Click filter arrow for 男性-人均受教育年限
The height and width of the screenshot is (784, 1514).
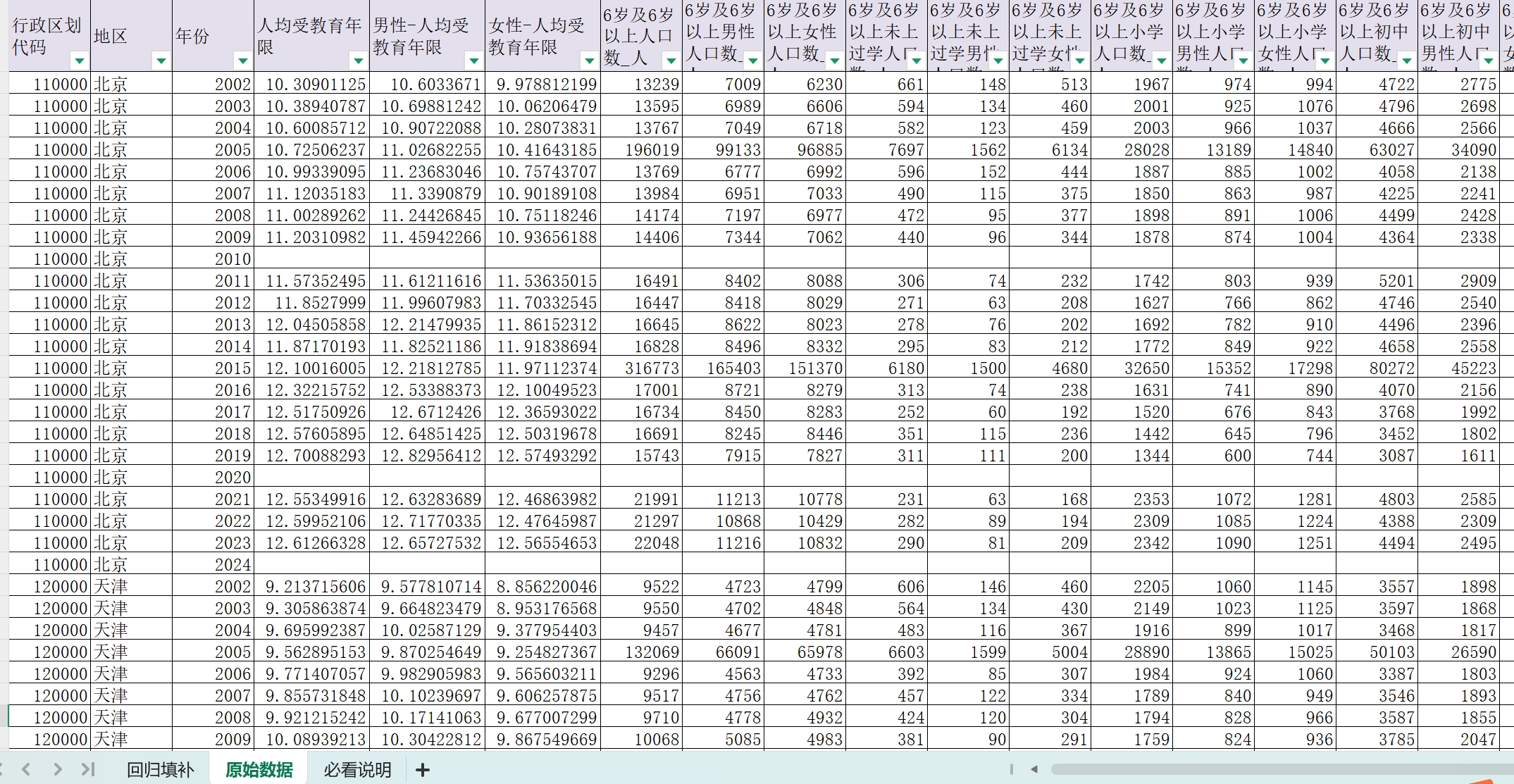pos(474,61)
